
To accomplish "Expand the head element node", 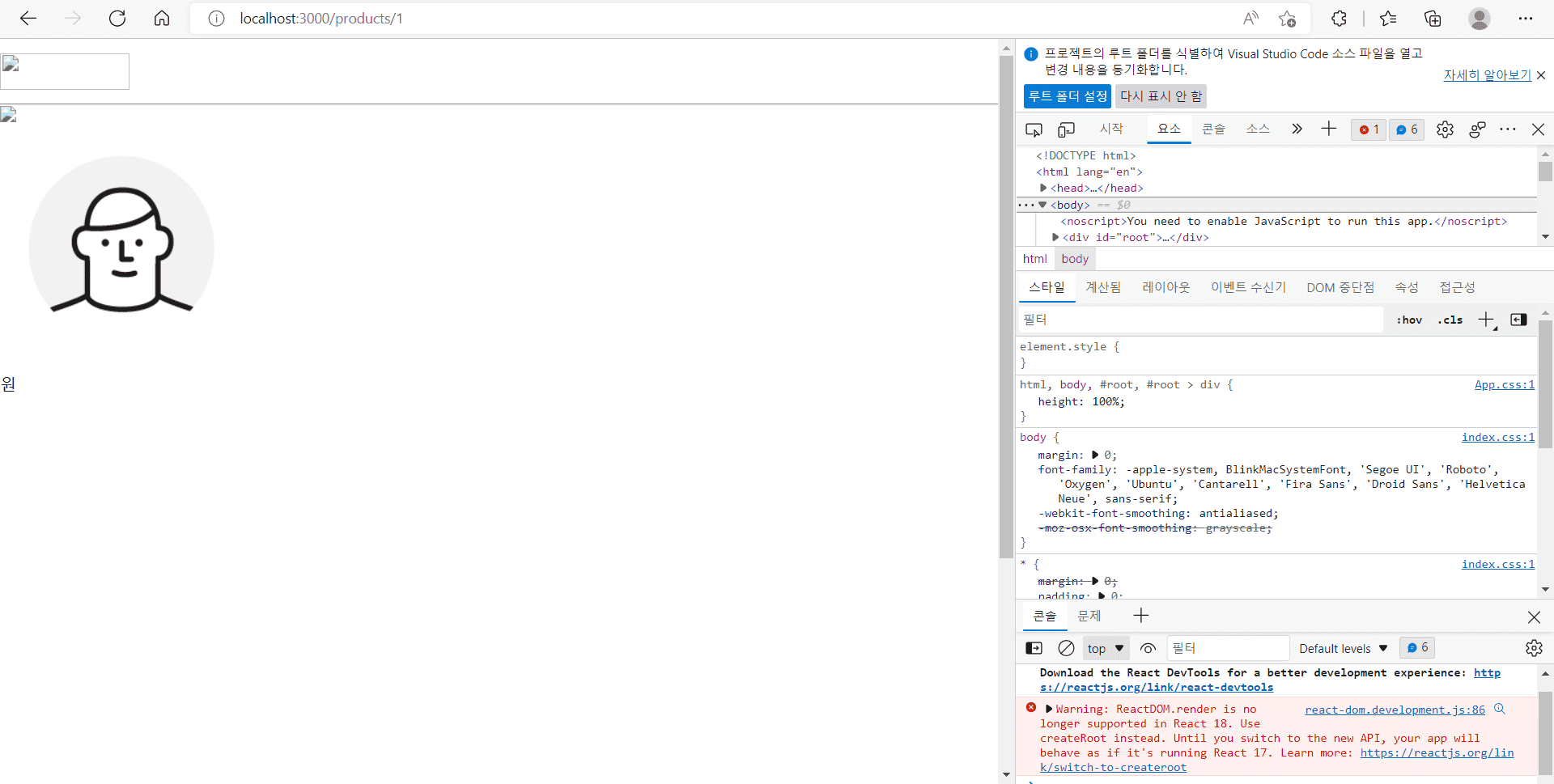I will point(1043,189).
